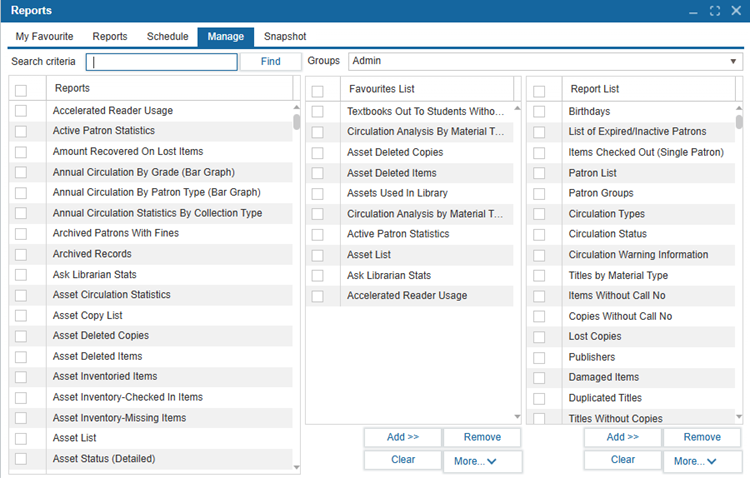This screenshot has height=478, width=750.
Task: Click Add >> under Report List
Action: pyautogui.click(x=623, y=437)
